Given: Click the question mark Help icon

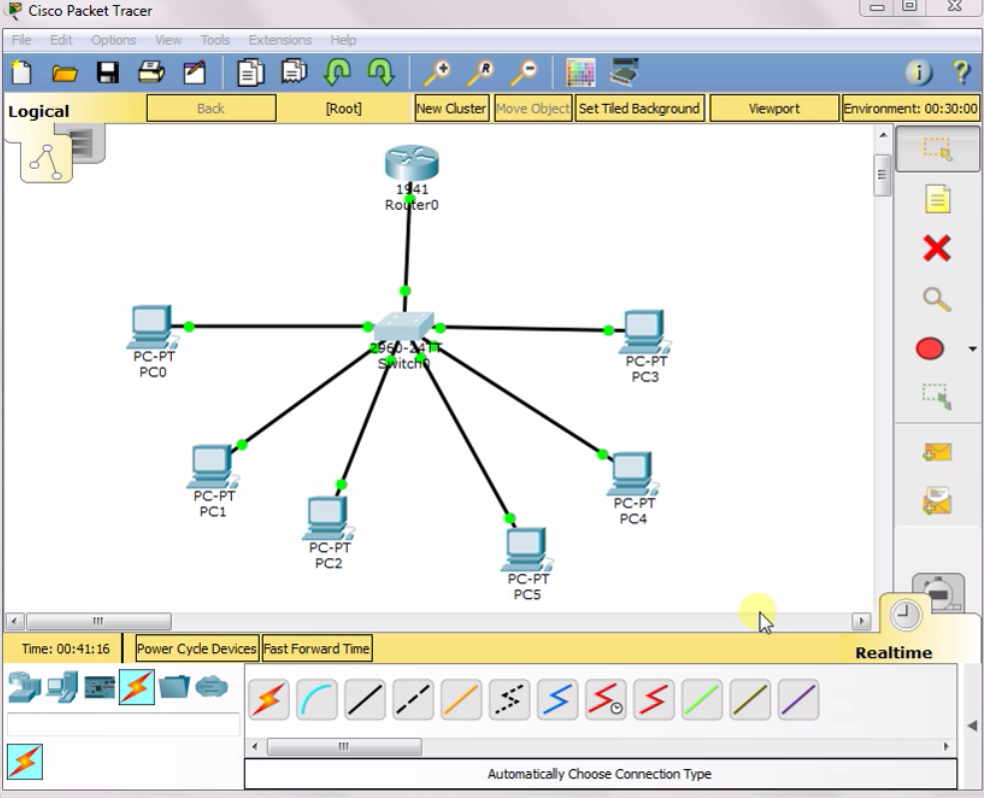Looking at the screenshot, I should [961, 72].
